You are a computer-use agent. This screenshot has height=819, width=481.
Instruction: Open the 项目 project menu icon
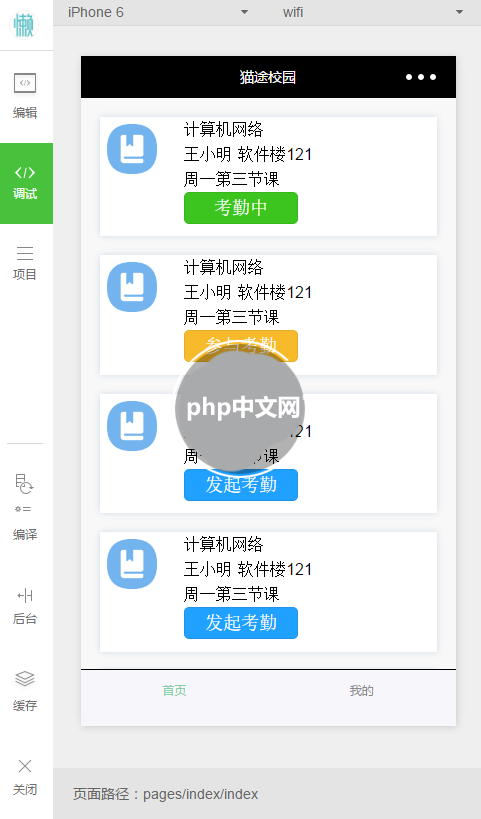[x=25, y=253]
